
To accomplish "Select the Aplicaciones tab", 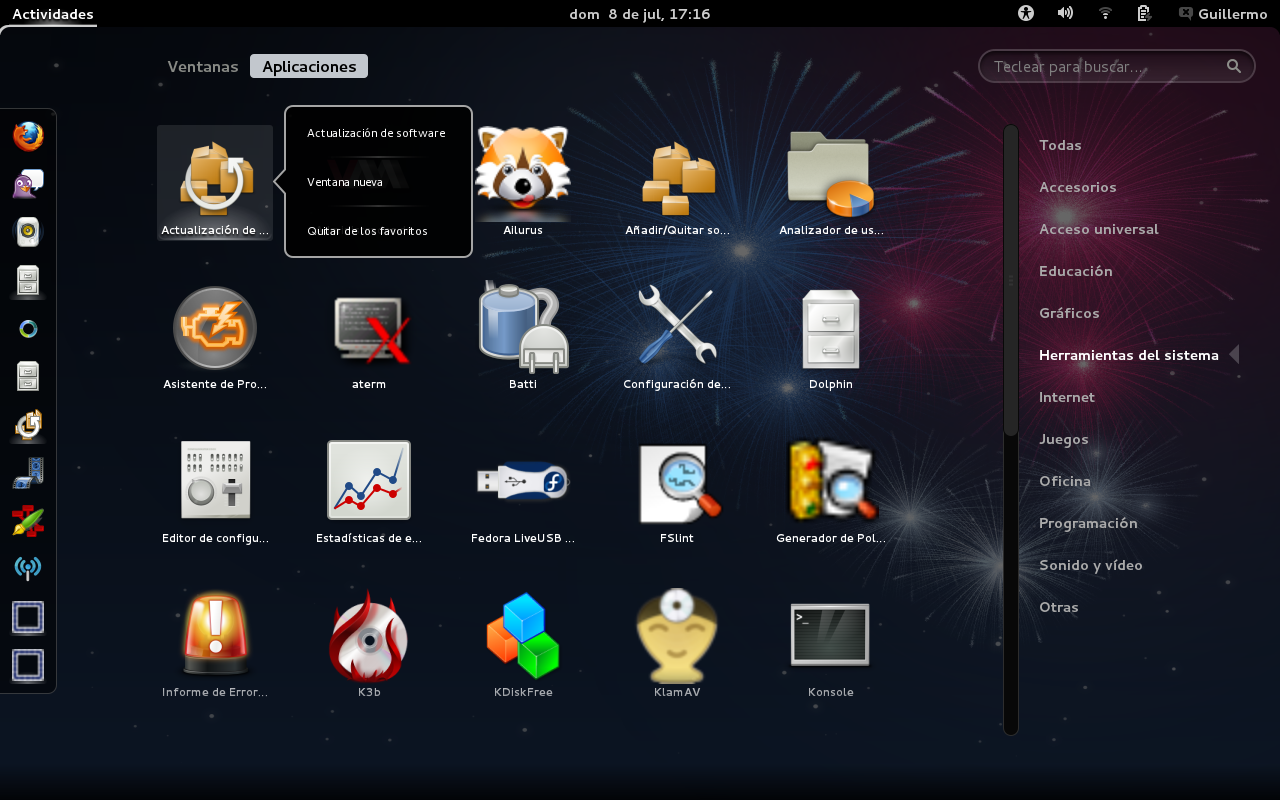I will [309, 66].
